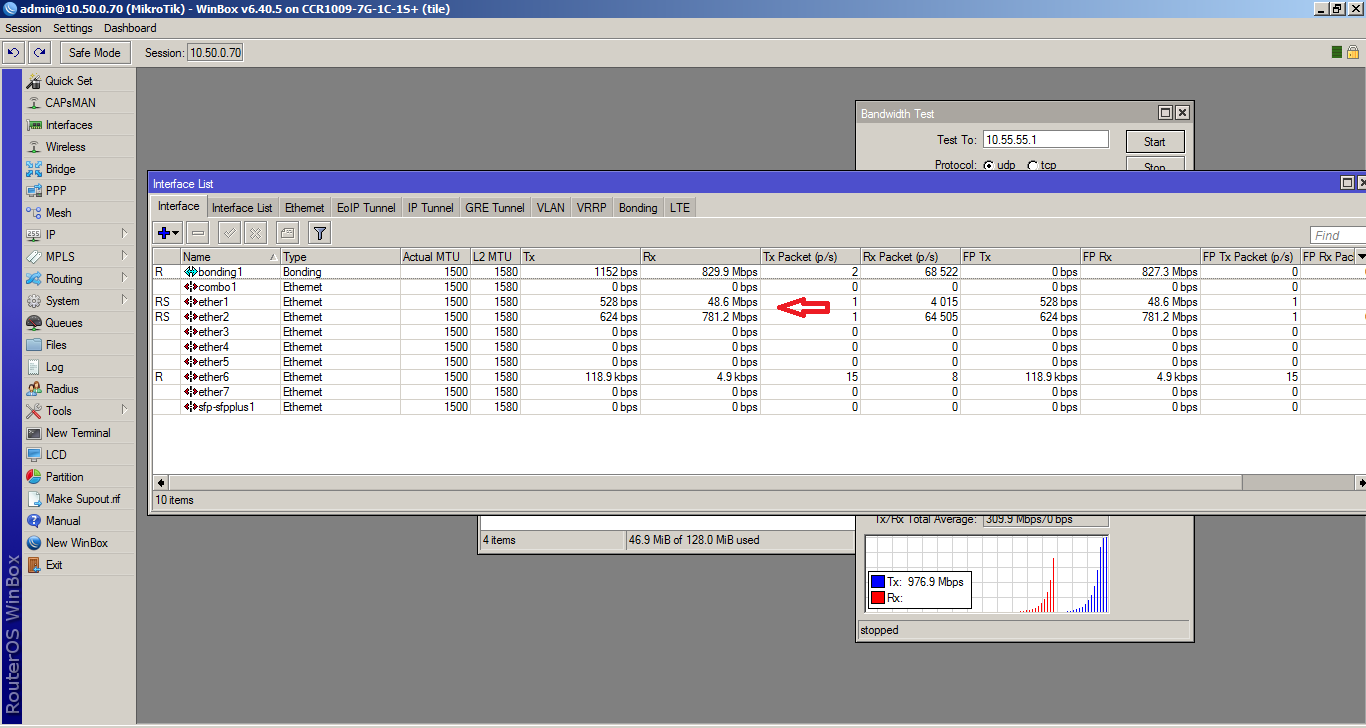Open the blue plus add-interface dropdown
Image resolution: width=1366 pixels, height=728 pixels.
(168, 233)
